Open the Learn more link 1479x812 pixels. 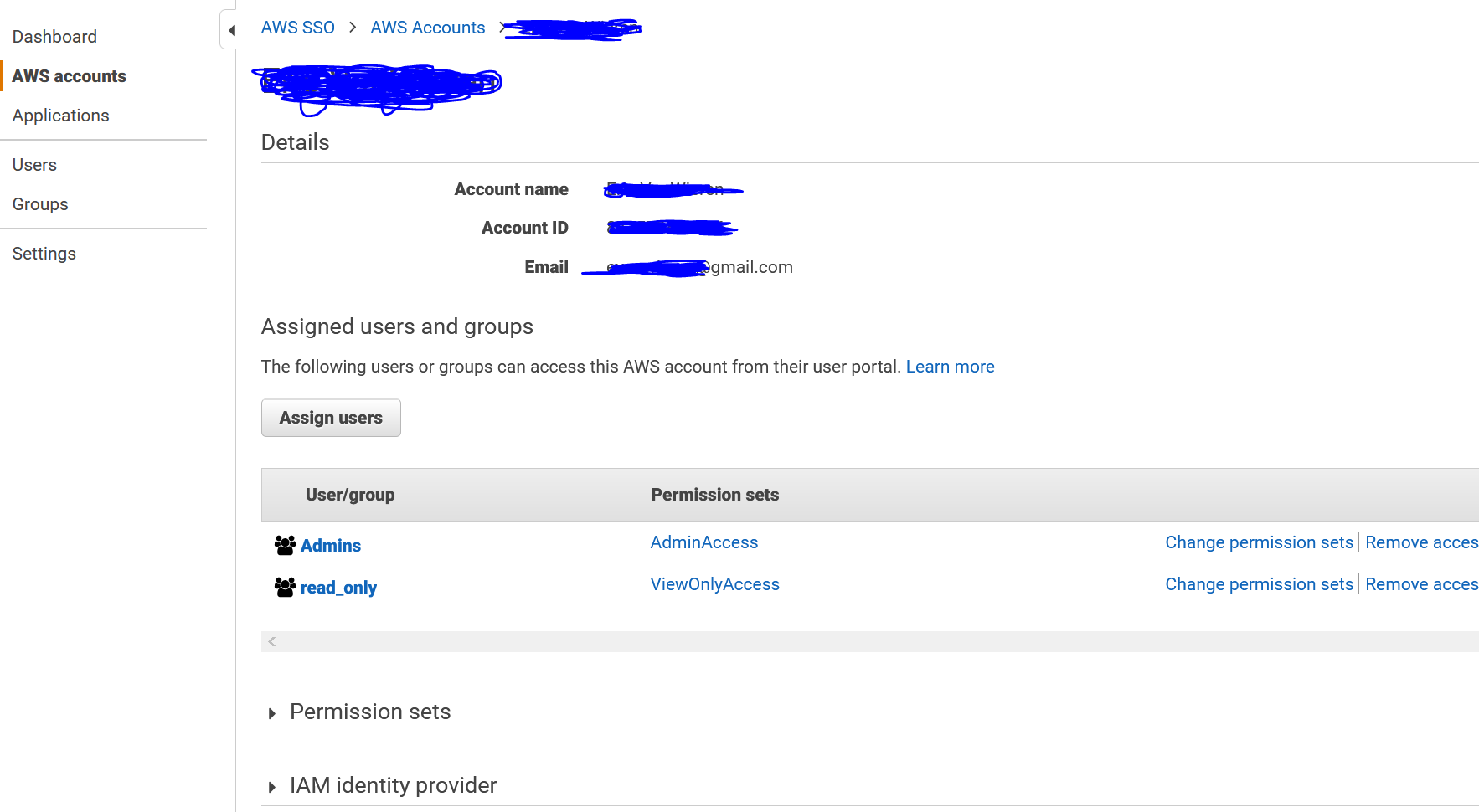tap(950, 366)
